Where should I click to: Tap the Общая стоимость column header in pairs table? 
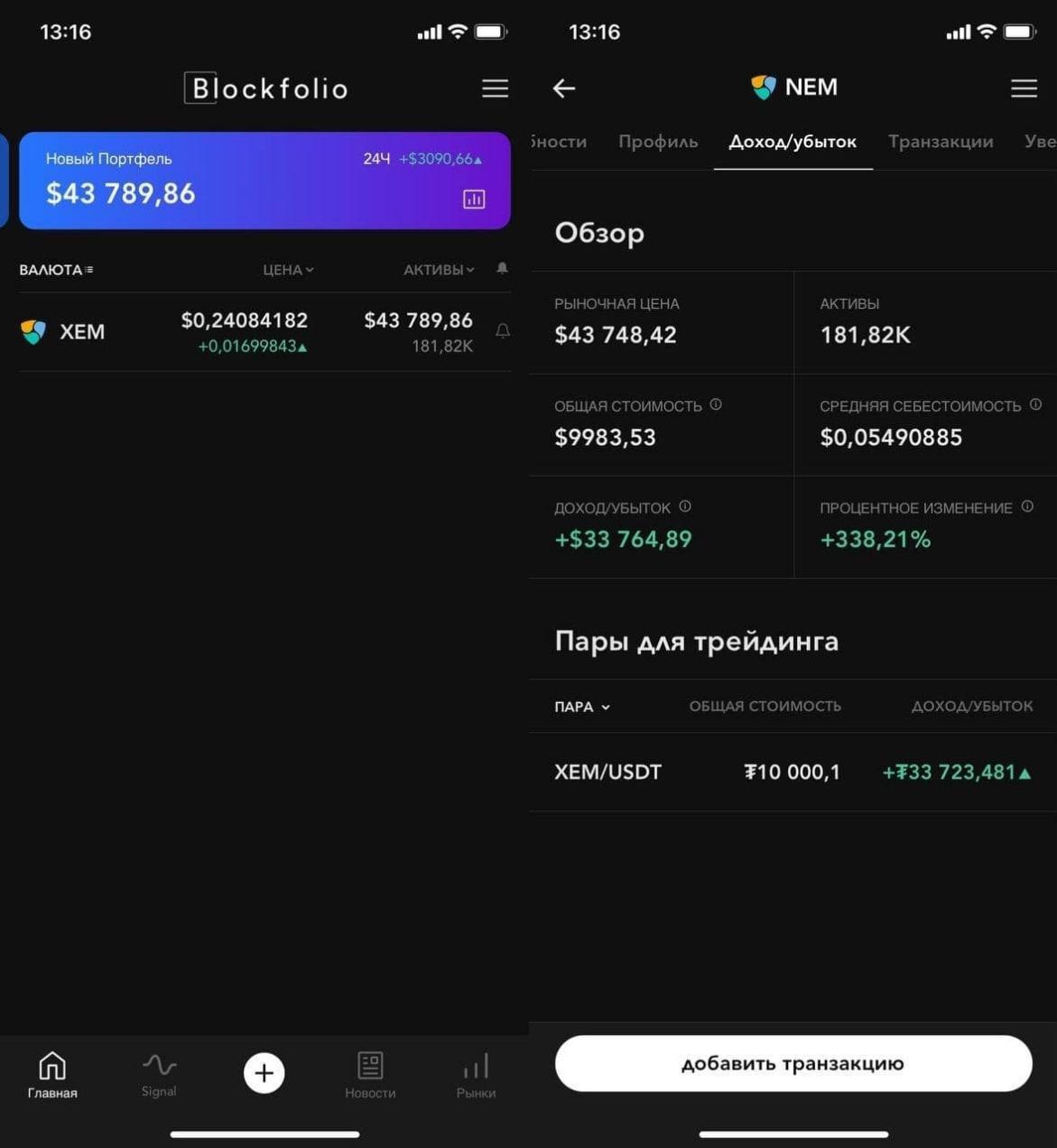765,706
